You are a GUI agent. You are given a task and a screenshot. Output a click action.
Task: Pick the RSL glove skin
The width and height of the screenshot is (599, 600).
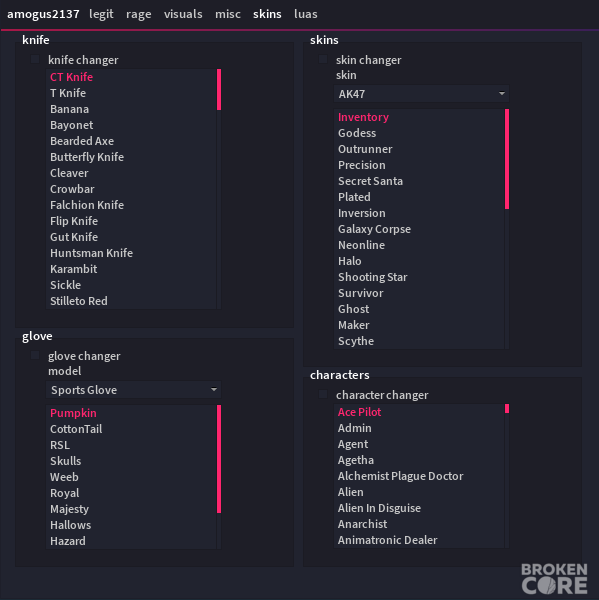(x=131, y=445)
